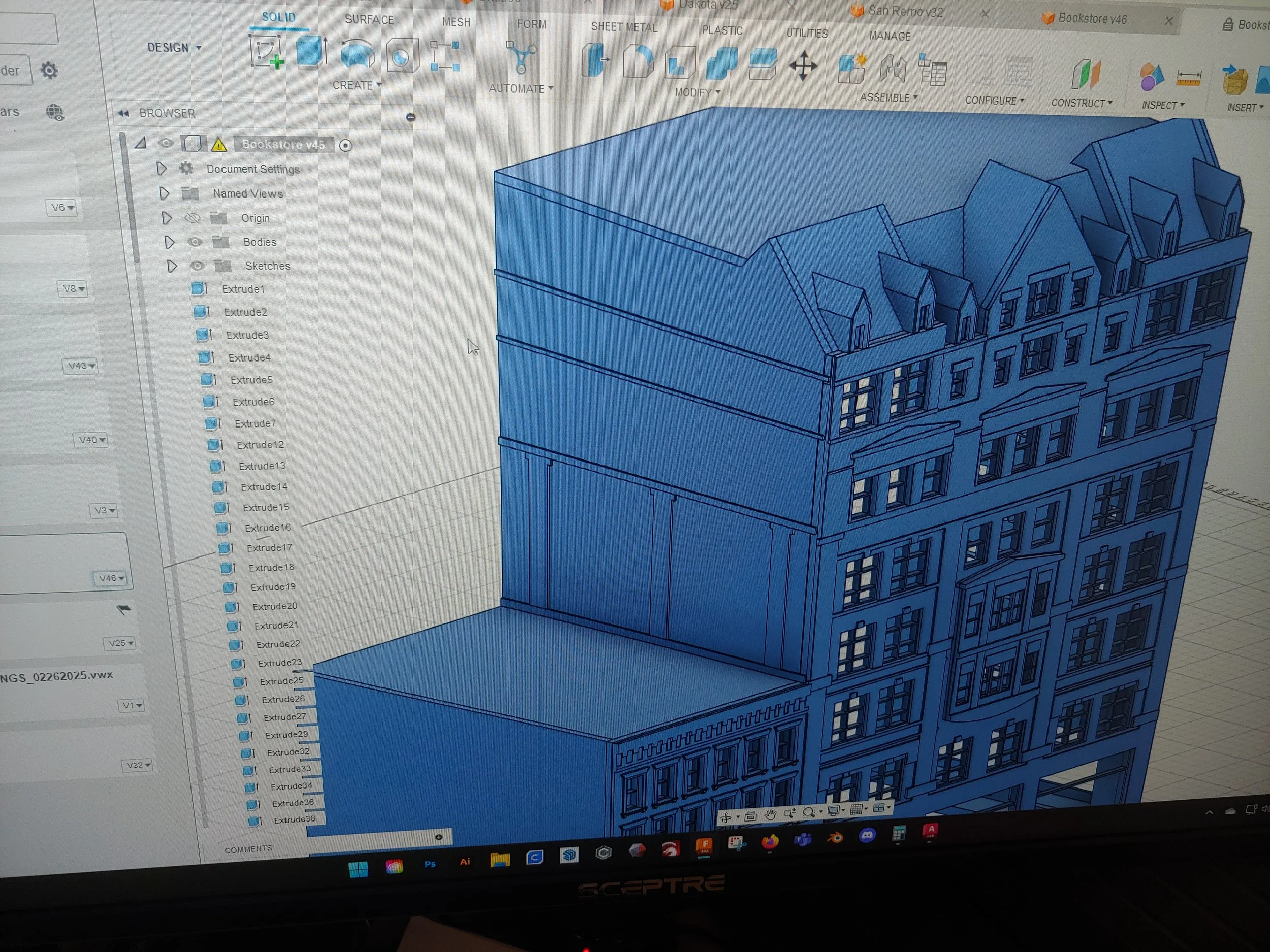
Task: Expand the Named Views tree node
Action: click(x=164, y=193)
